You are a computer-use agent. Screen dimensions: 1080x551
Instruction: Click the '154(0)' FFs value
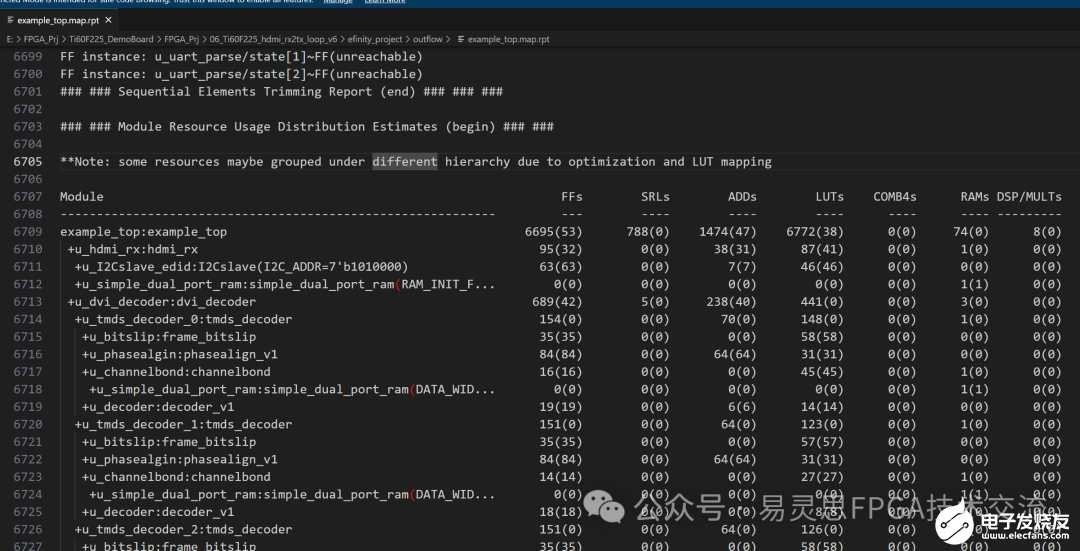click(561, 320)
